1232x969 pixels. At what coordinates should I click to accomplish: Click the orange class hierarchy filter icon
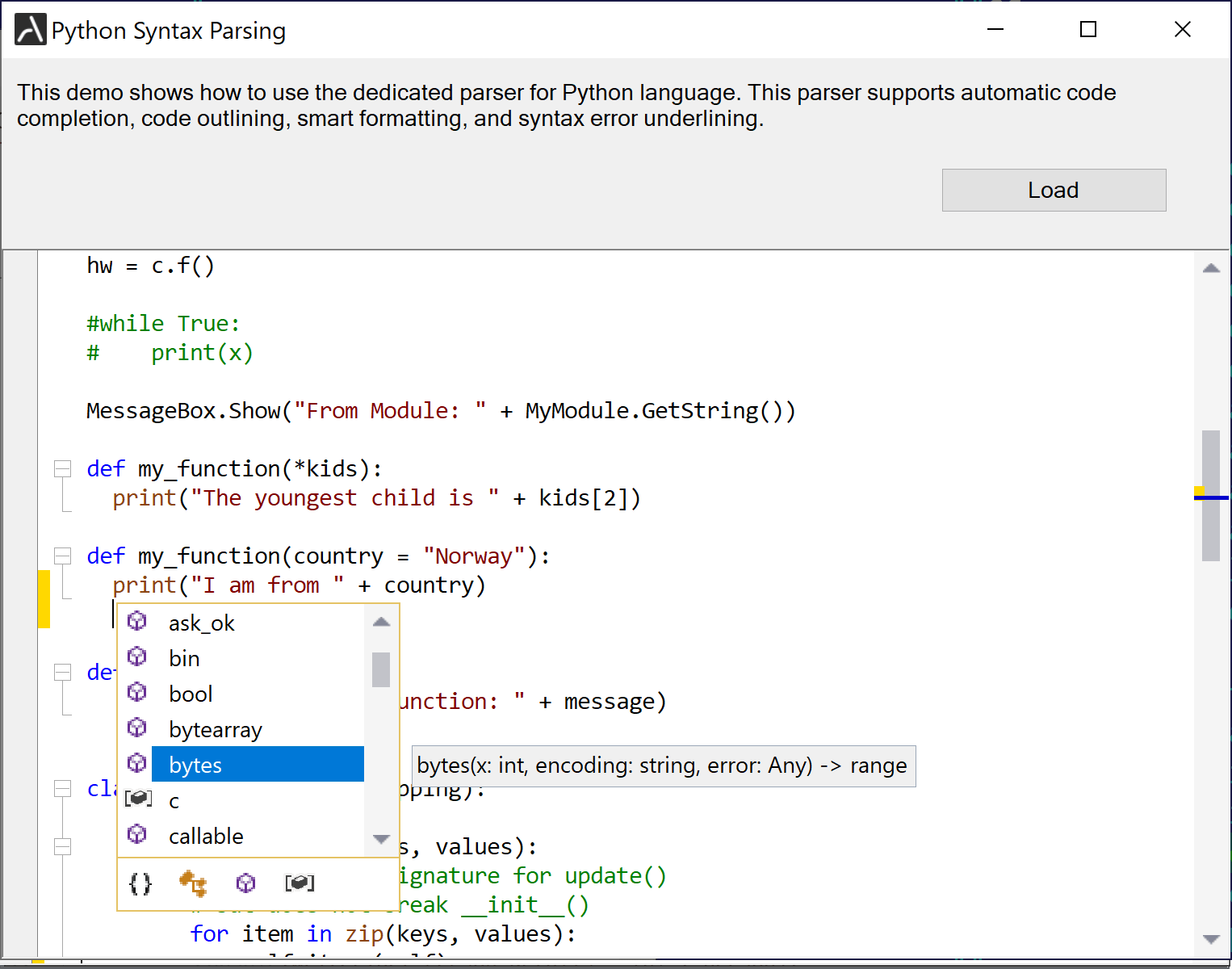point(193,883)
